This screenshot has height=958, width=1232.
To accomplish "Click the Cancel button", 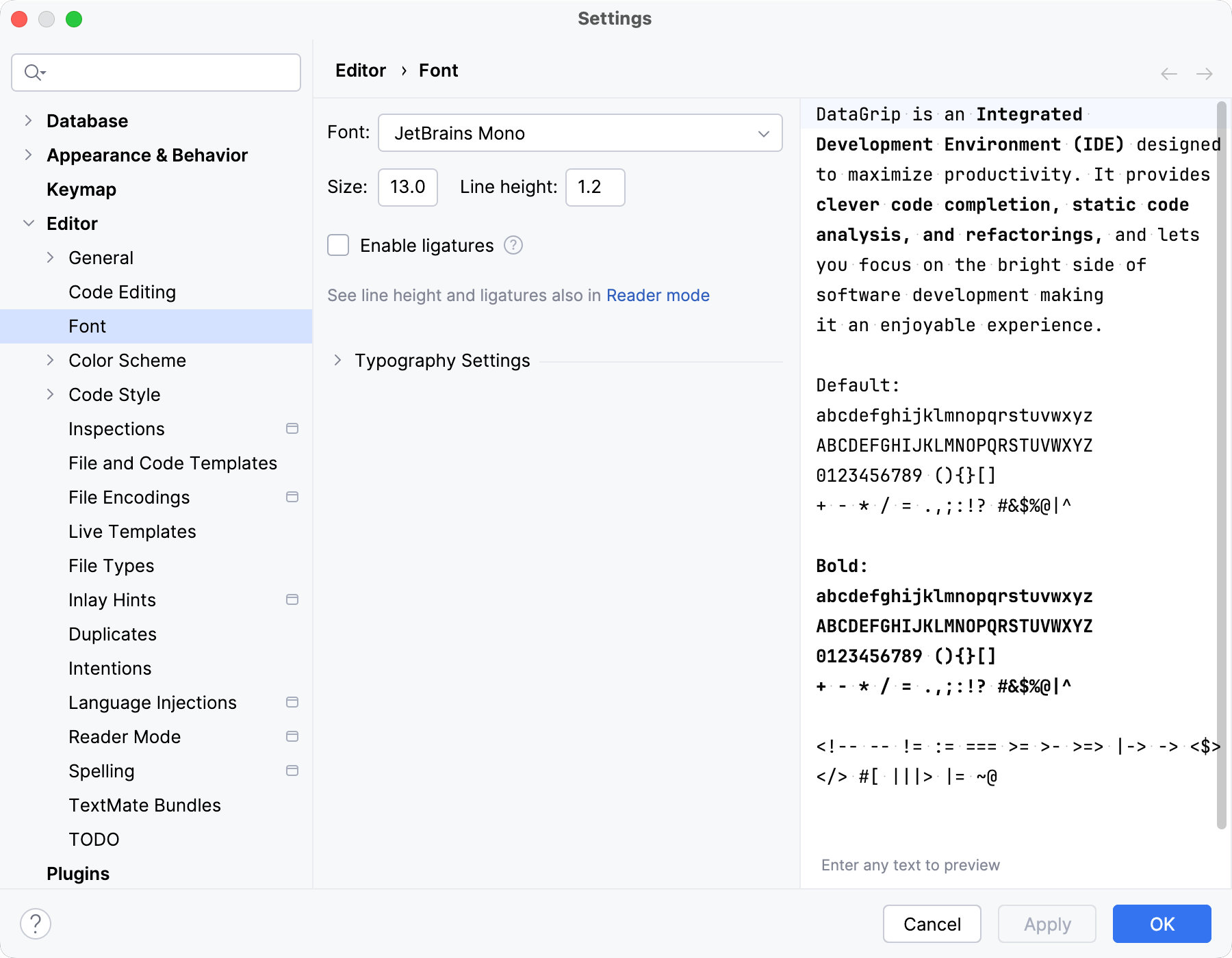I will 932,924.
